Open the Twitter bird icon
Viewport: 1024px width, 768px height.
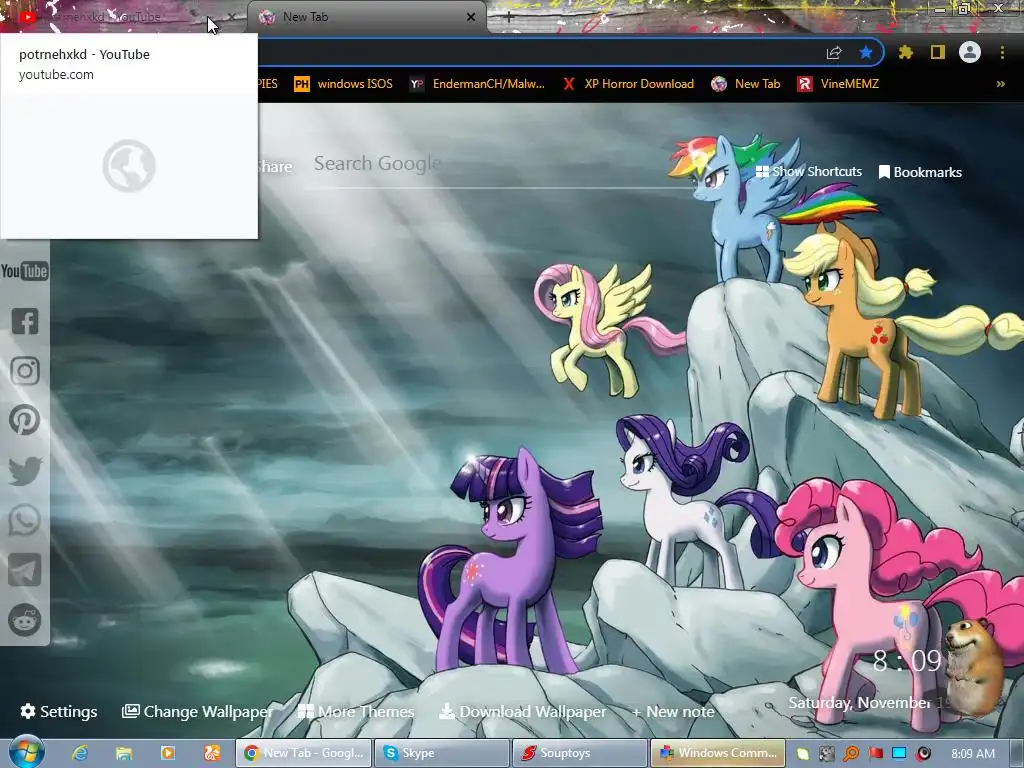(x=25, y=470)
